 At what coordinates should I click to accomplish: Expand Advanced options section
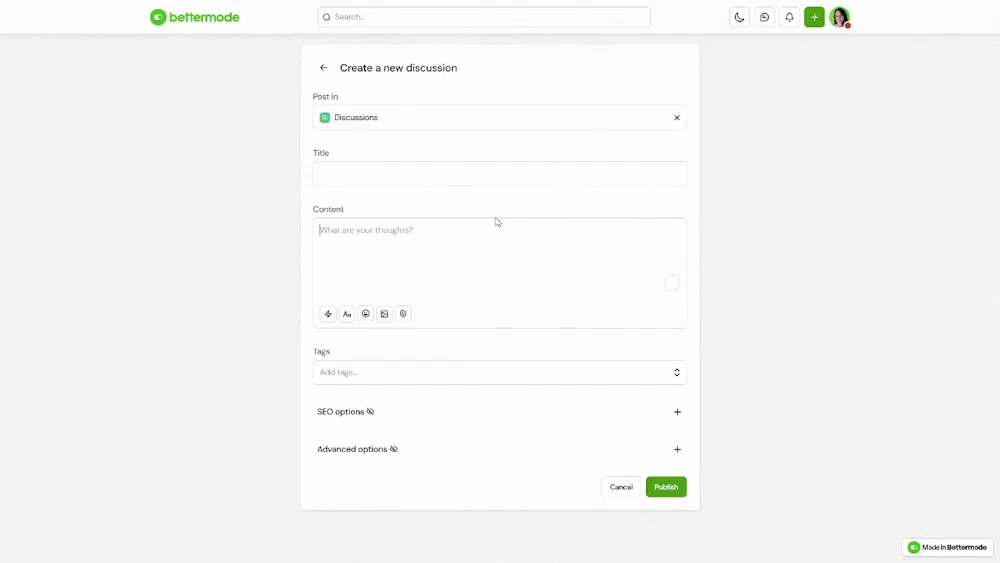pyautogui.click(x=677, y=450)
